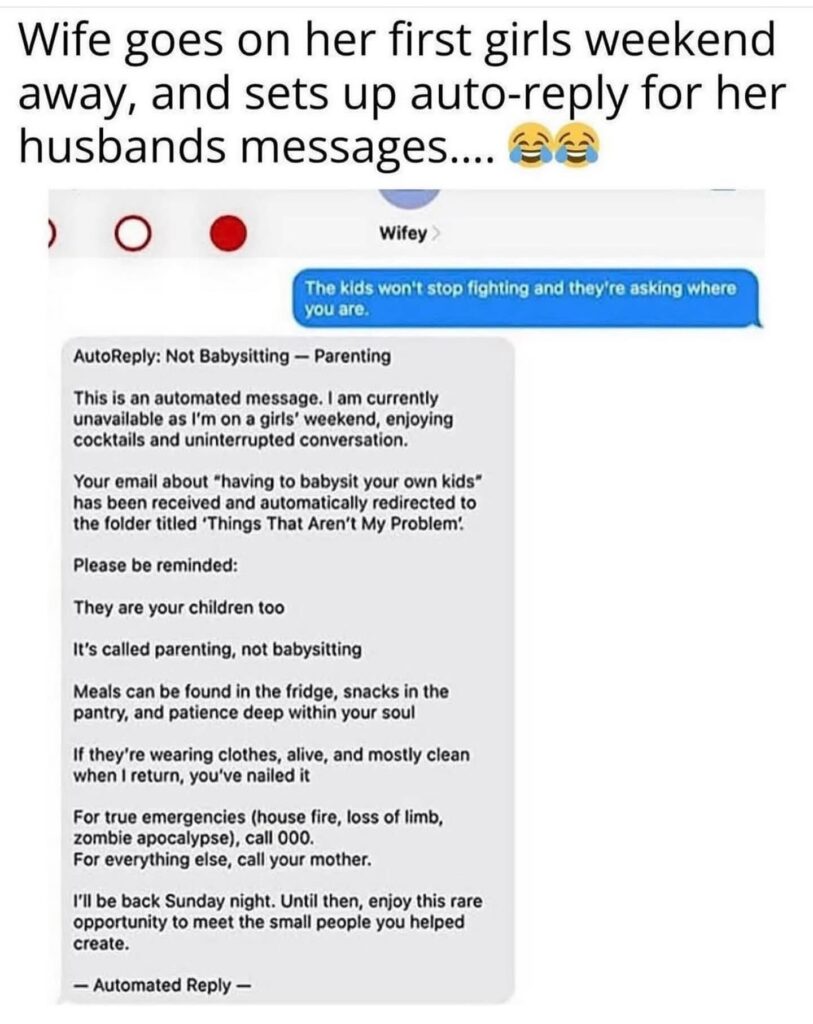
Task: Select the 'Meals can be found in the fridge' paragraph
Action: (261, 701)
